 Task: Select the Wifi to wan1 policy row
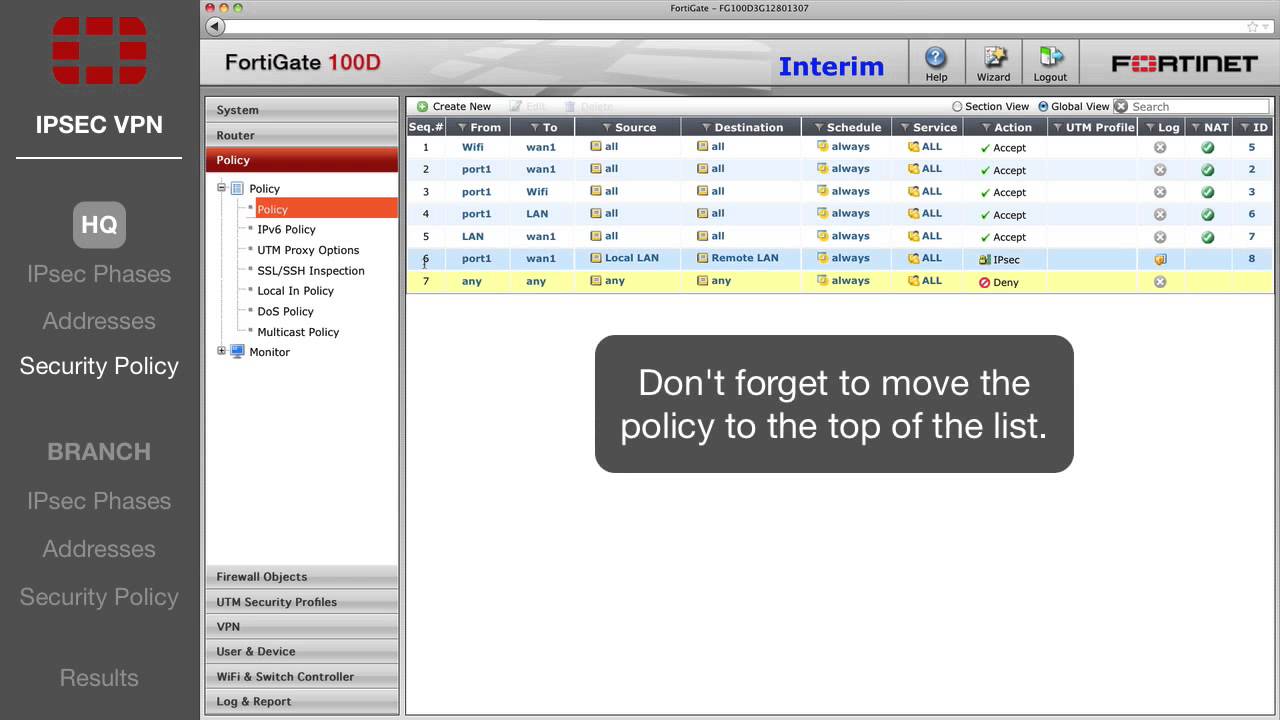(x=840, y=147)
